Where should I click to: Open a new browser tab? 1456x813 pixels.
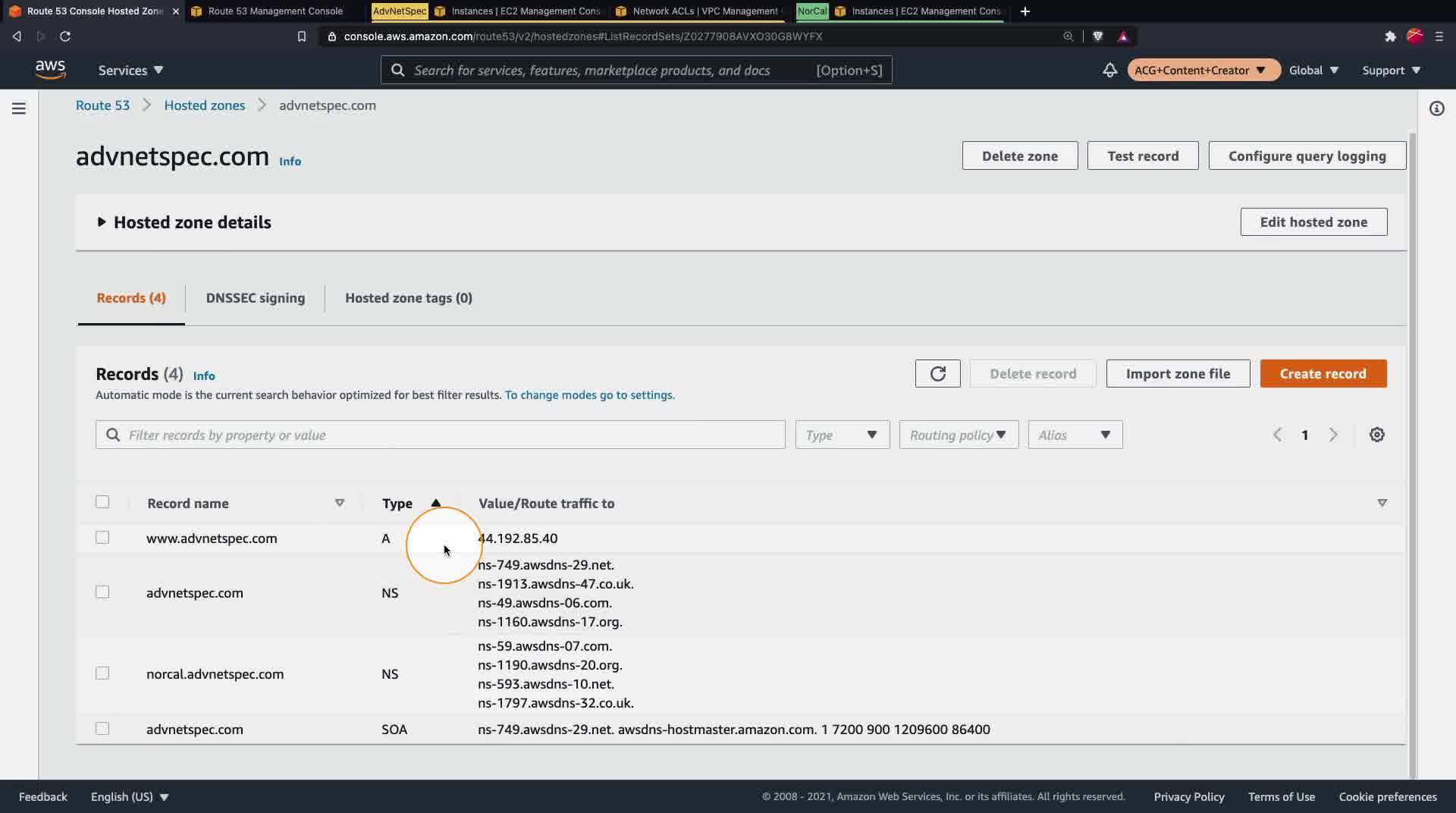point(1025,11)
